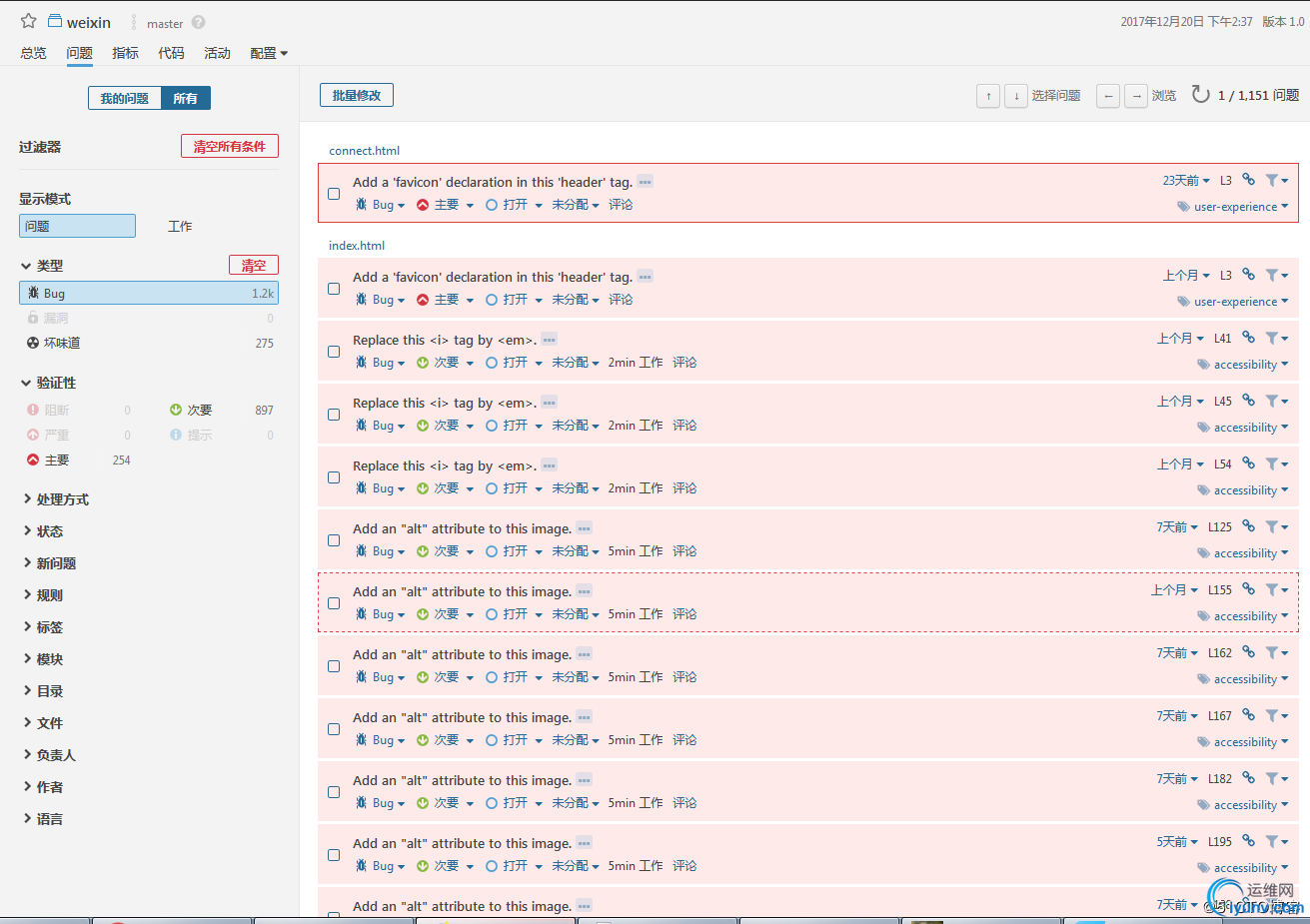Open the 配置 dropdown menu
This screenshot has width=1310, height=924.
tap(269, 53)
